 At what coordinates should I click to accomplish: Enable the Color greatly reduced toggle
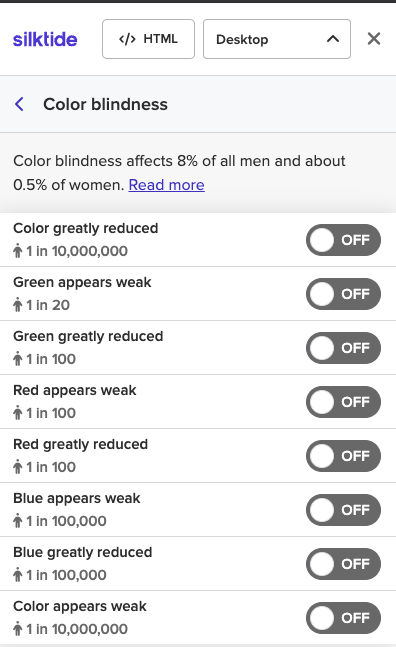point(343,240)
